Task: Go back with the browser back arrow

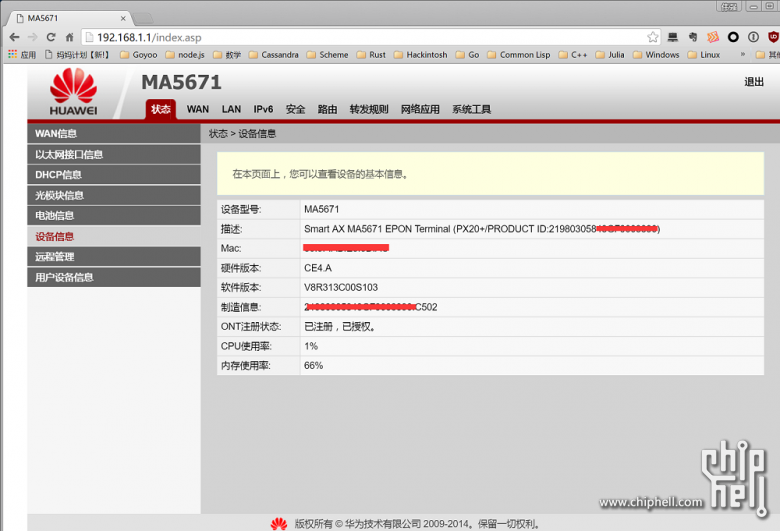Action: coord(14,37)
